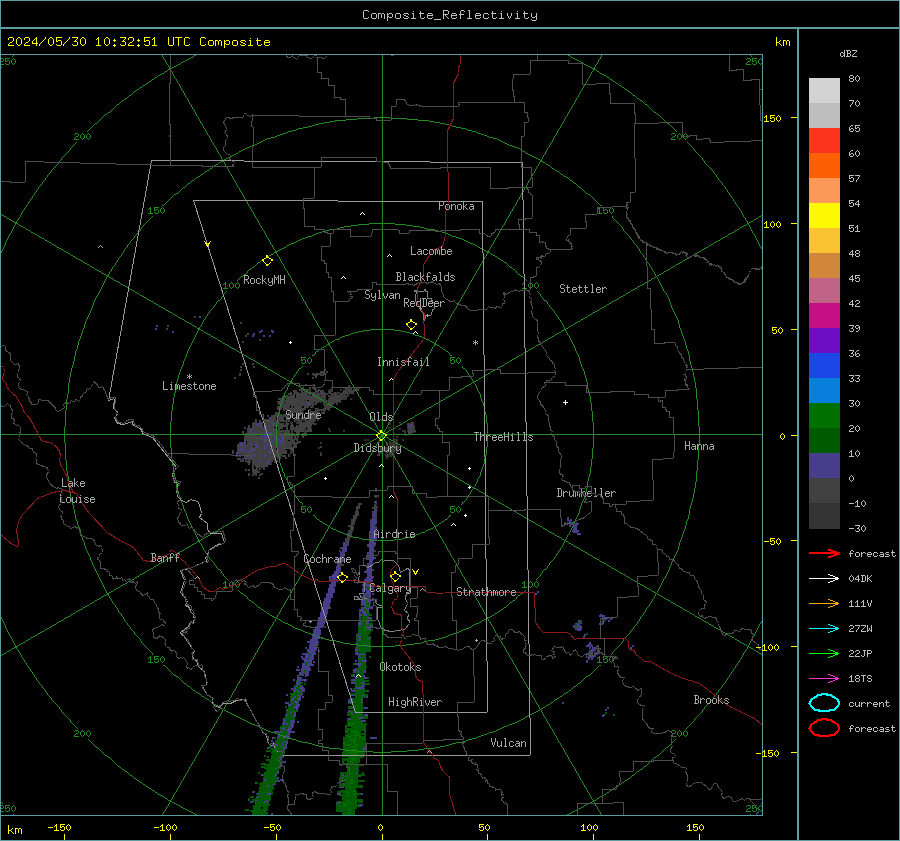Click the Lacombe town label
Image resolution: width=900 pixels, height=841 pixels.
pos(431,251)
